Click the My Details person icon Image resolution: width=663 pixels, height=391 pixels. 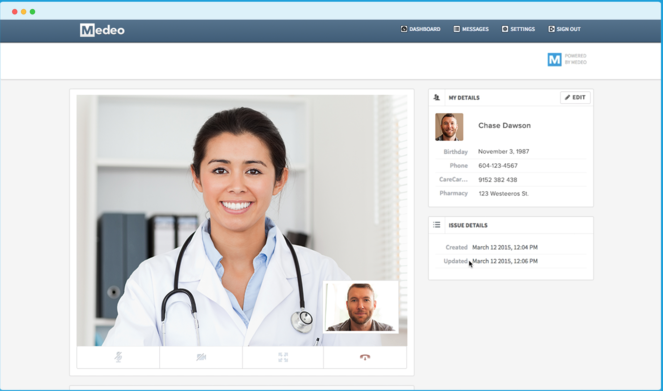point(437,98)
